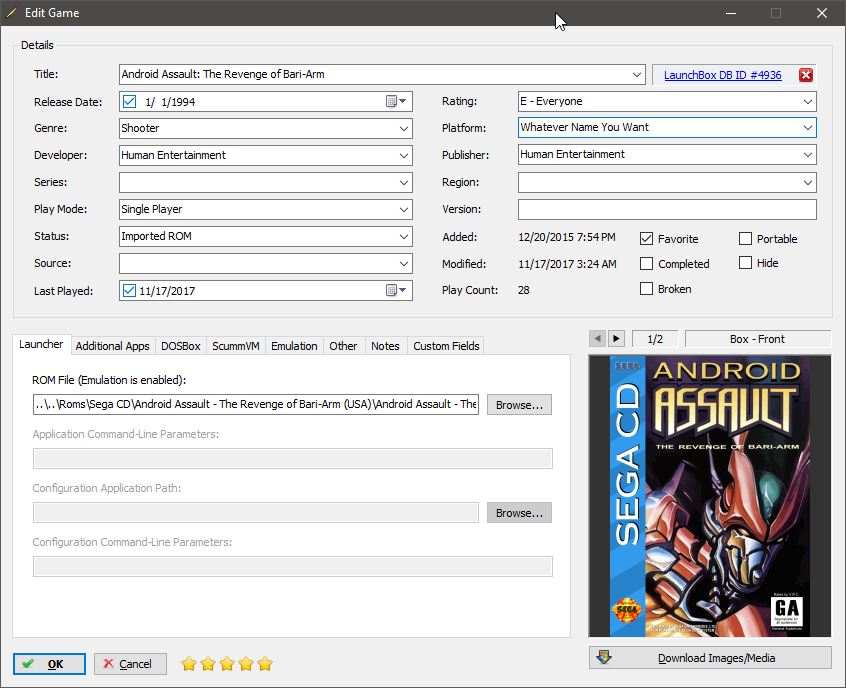Viewport: 846px width, 688px height.
Task: Click the OK button
Action: [49, 664]
